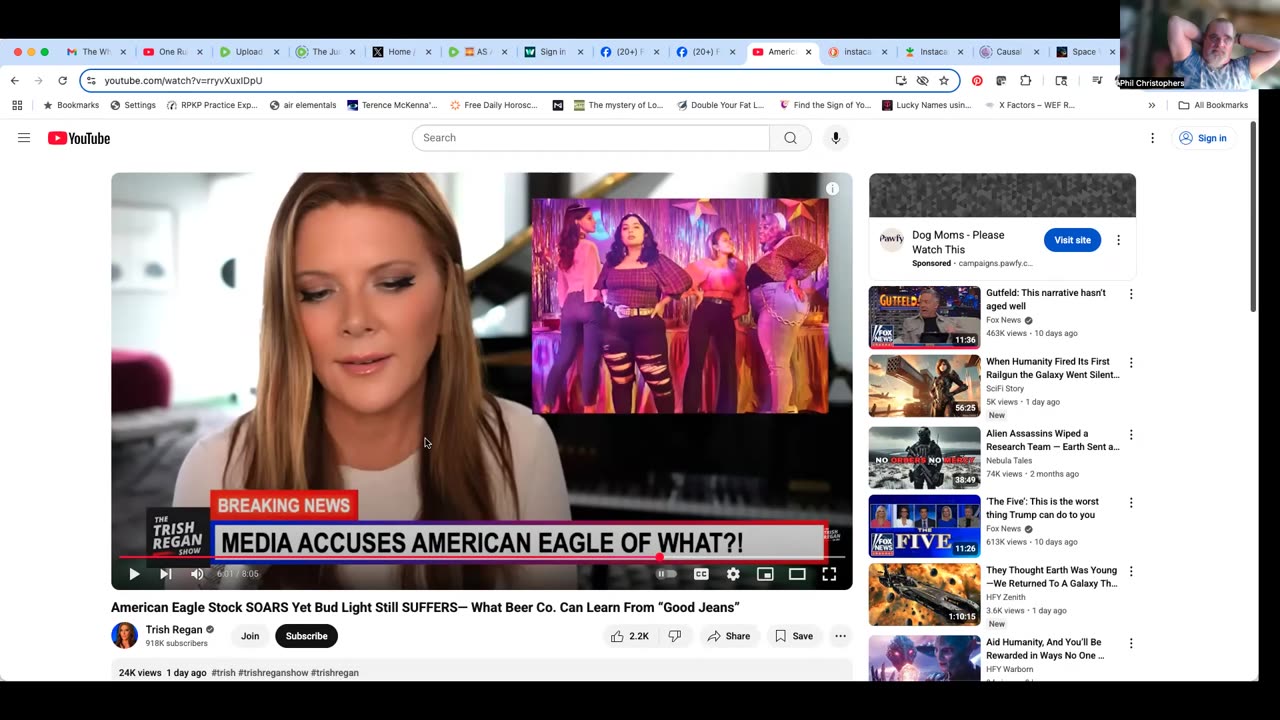Image resolution: width=1280 pixels, height=720 pixels.
Task: Open the Gutfeld narrative video thumbnail
Action: tap(924, 317)
